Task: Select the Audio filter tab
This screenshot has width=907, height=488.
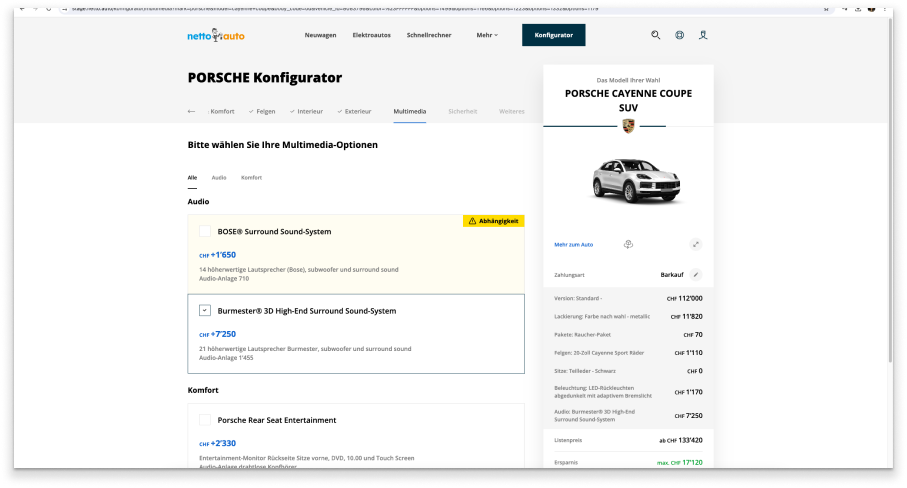Action: (219, 177)
